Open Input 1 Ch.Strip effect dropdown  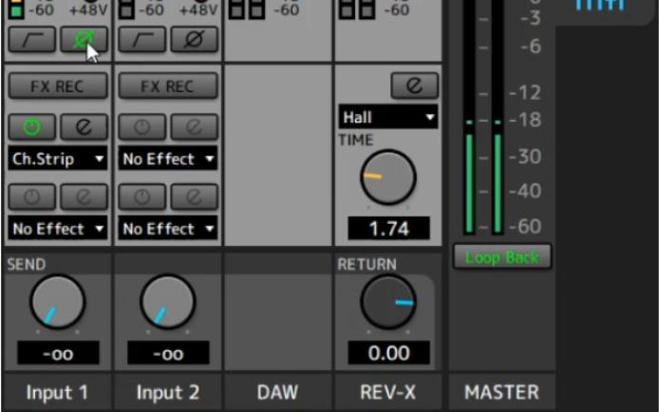click(58, 158)
